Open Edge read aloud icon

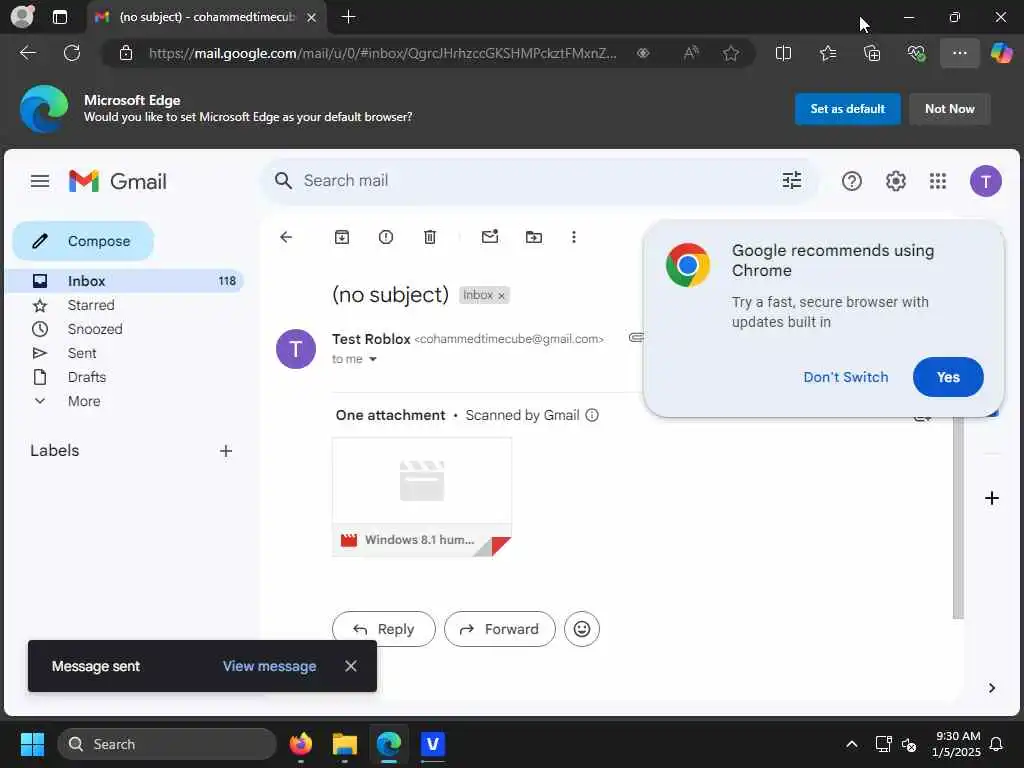point(690,53)
